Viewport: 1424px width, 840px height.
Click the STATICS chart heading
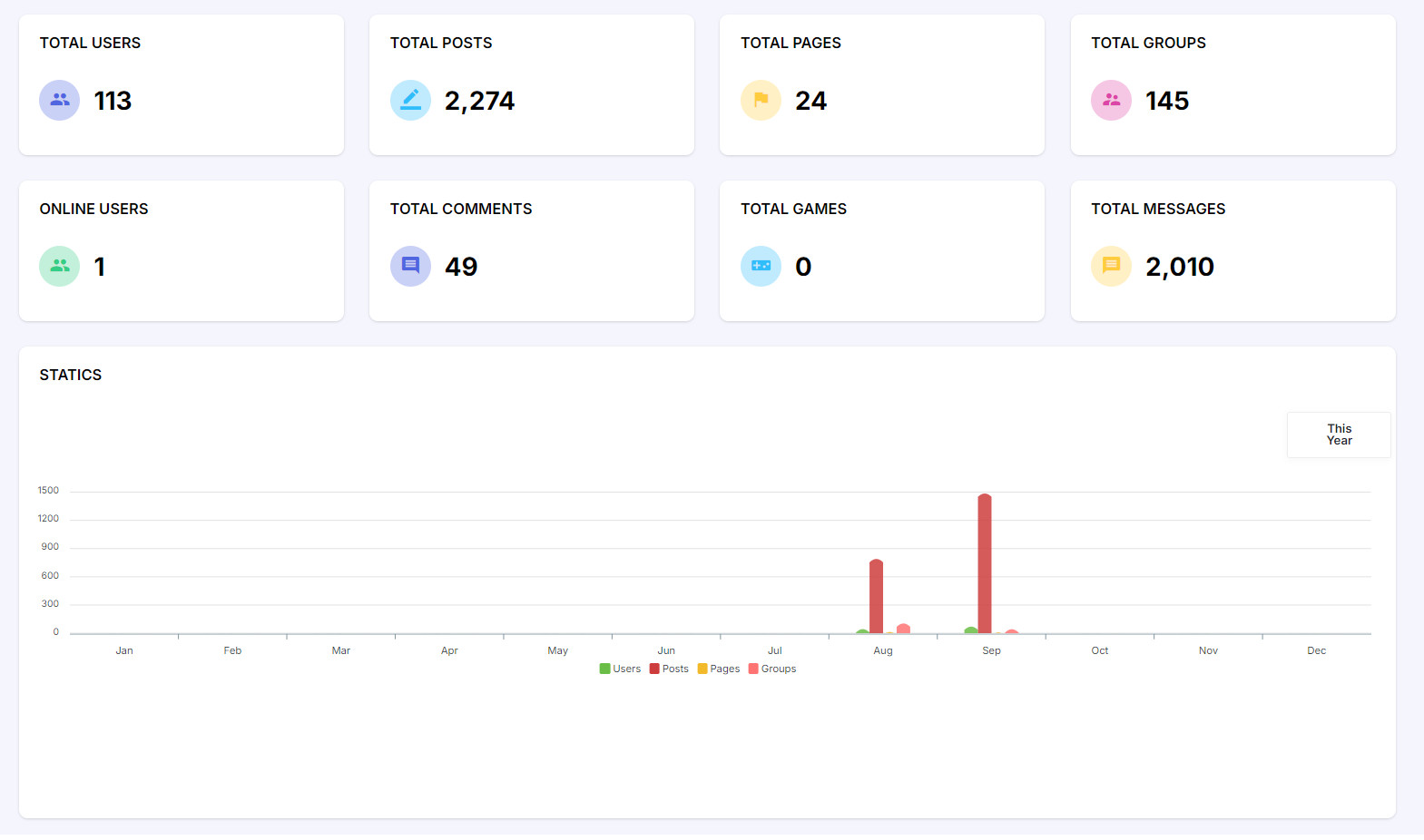(x=71, y=375)
